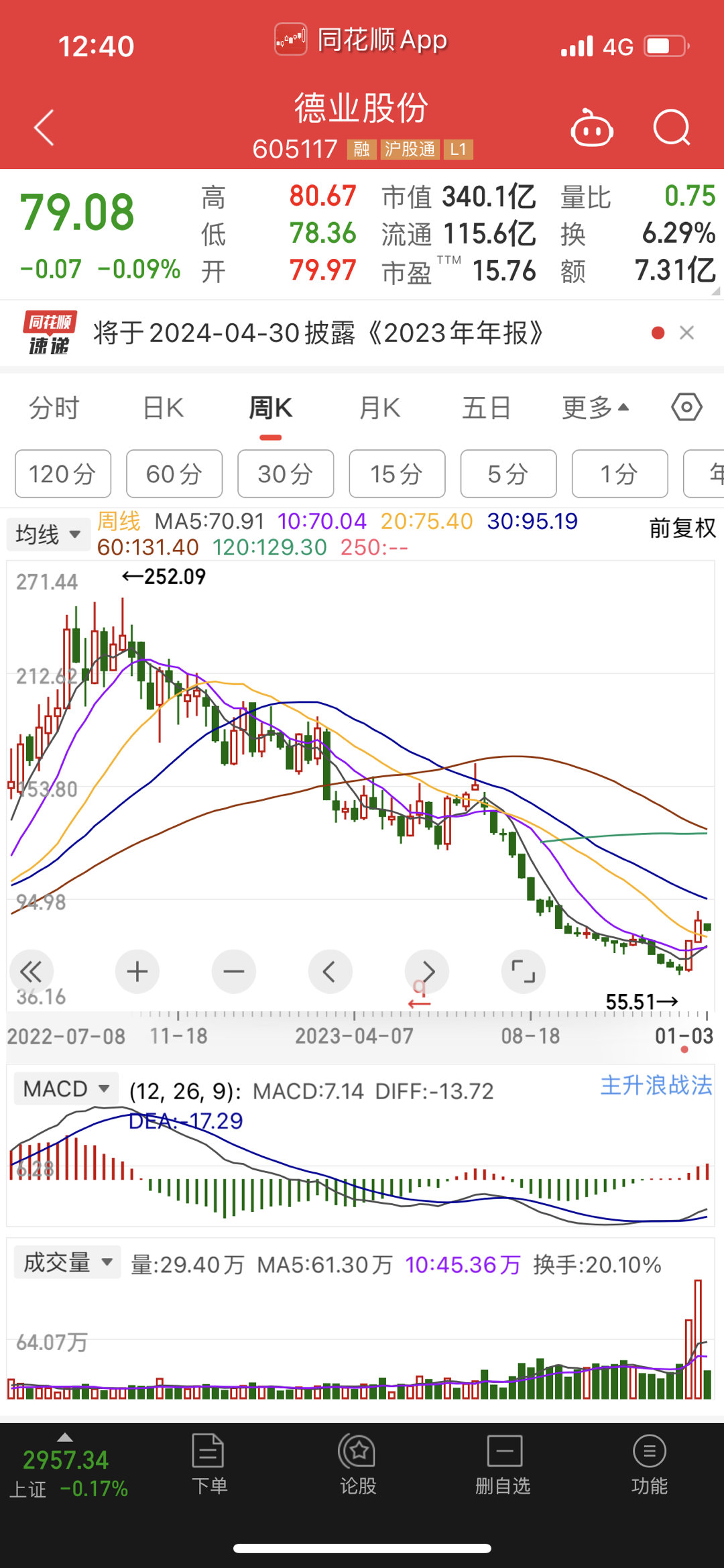The width and height of the screenshot is (724, 1568).
Task: Tap the 上证 index value 2957.34
Action: pyautogui.click(x=66, y=1460)
